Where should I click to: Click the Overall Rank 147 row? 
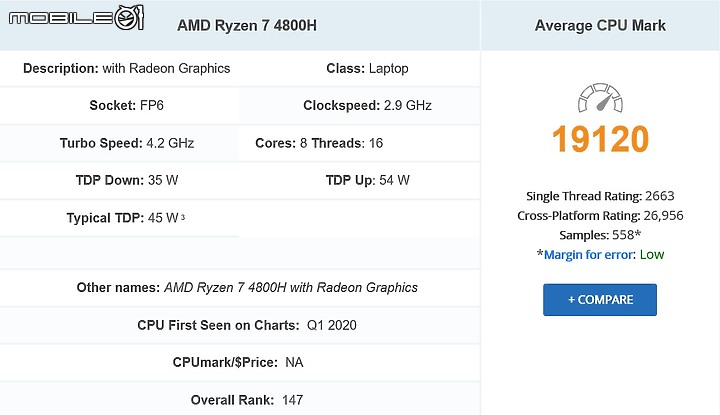240,400
